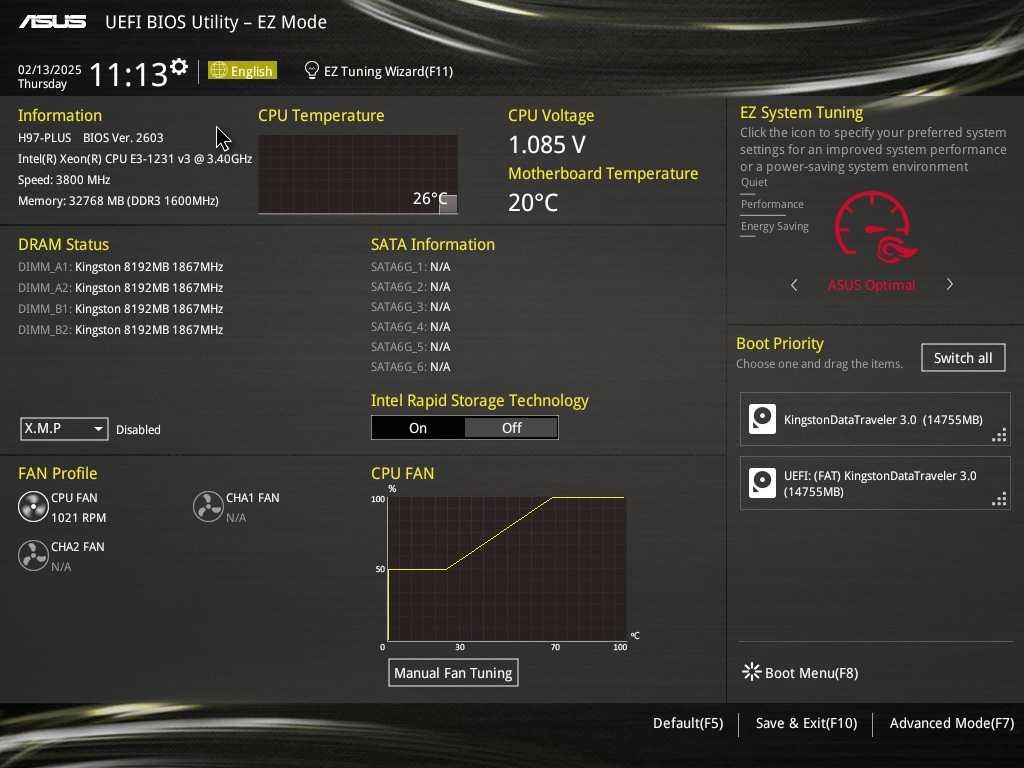
Task: Select the KingstonDataTraveler 3.0 (14755MB) boot item
Action: pos(875,419)
